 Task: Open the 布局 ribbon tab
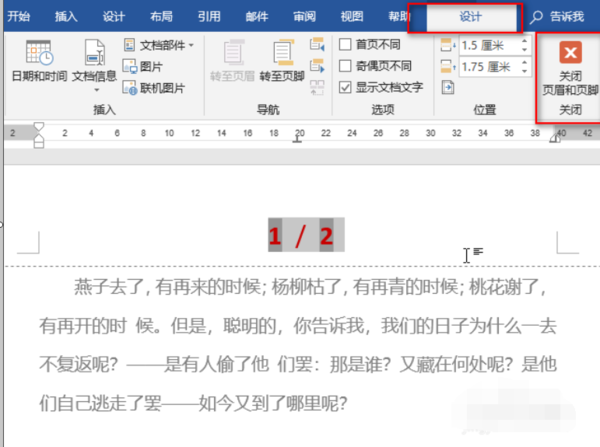(x=161, y=16)
